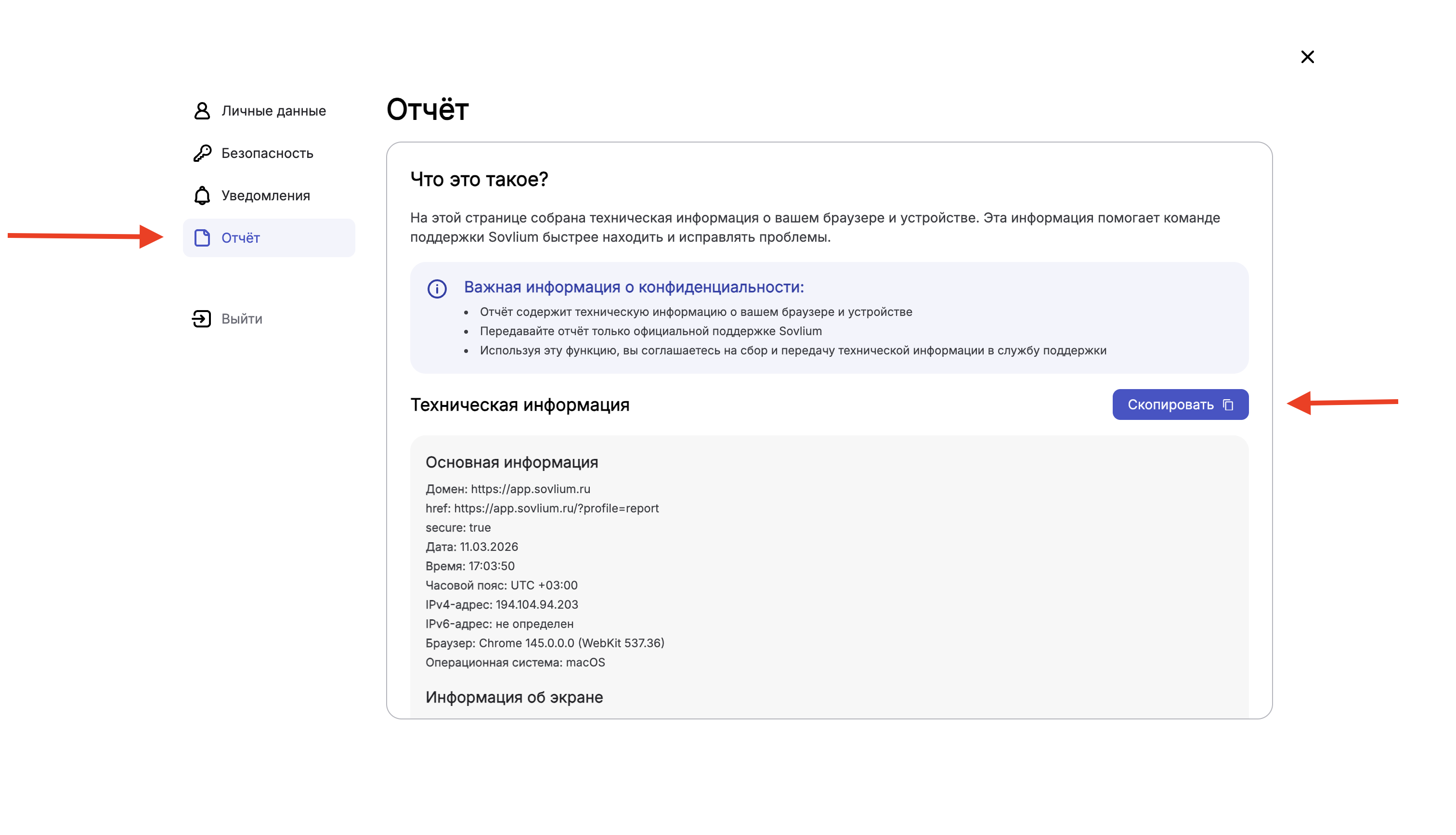The image size is (1456, 835).
Task: Click the href line with ?profile=report
Action: 556,508
